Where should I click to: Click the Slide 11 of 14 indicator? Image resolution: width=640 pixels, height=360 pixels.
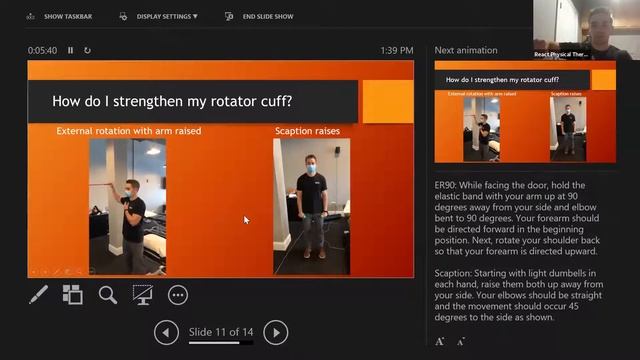tap(221, 332)
